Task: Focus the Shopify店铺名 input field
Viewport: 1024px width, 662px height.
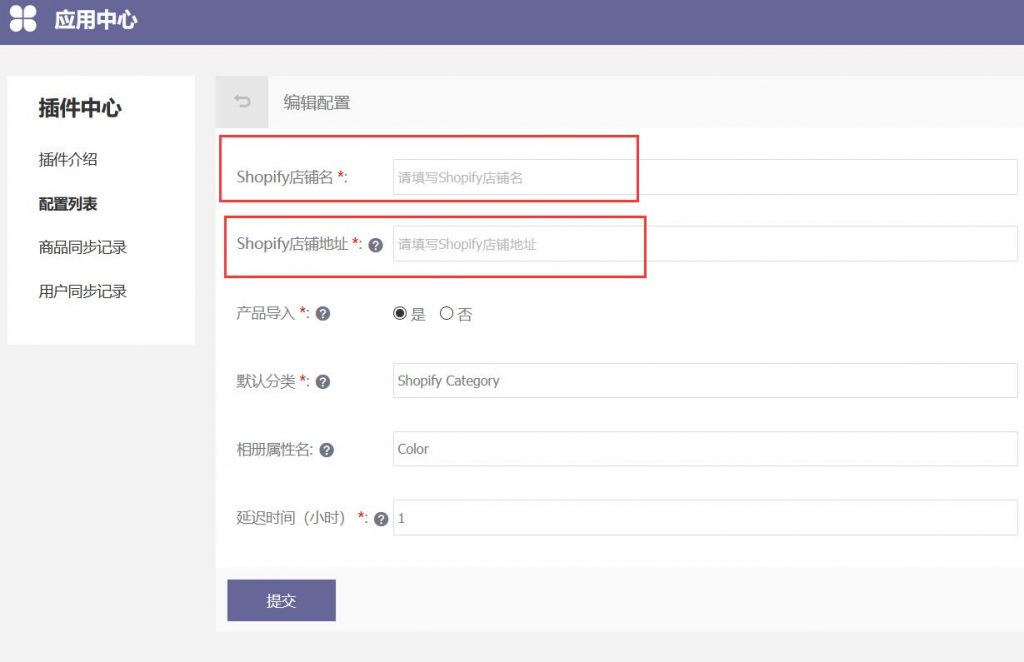Action: pos(704,178)
